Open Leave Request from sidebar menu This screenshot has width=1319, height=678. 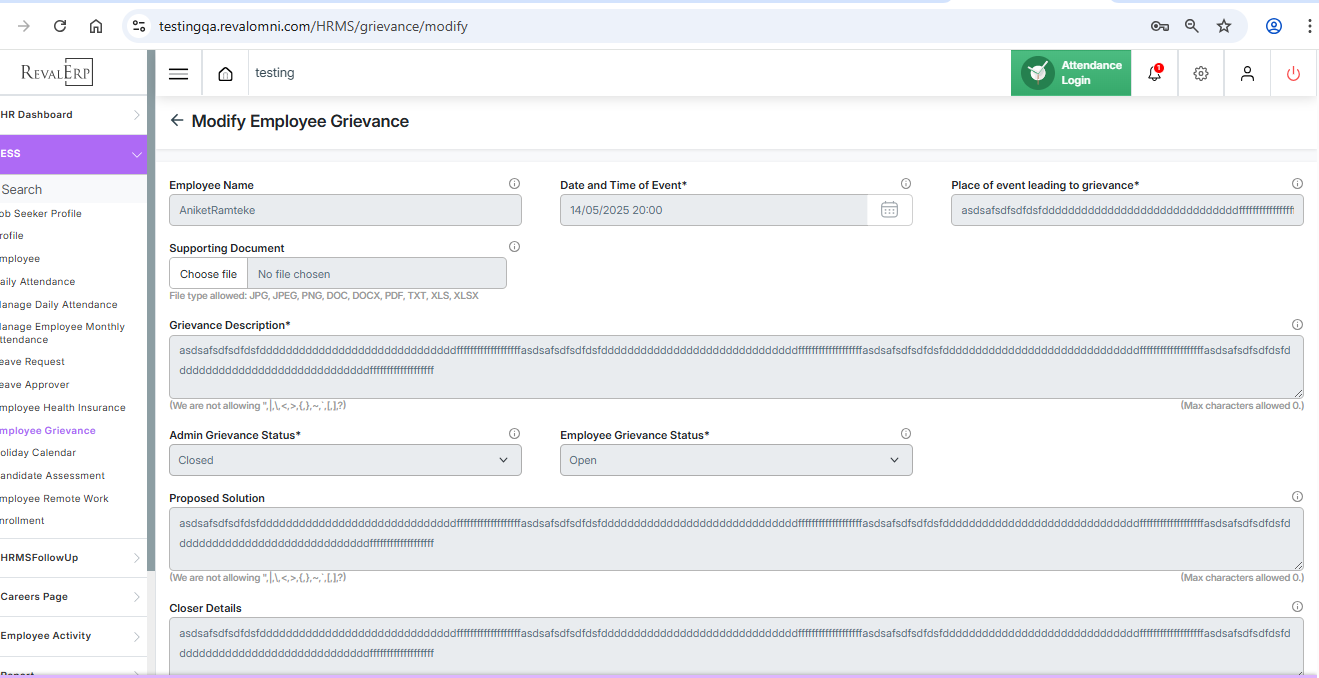click(33, 362)
